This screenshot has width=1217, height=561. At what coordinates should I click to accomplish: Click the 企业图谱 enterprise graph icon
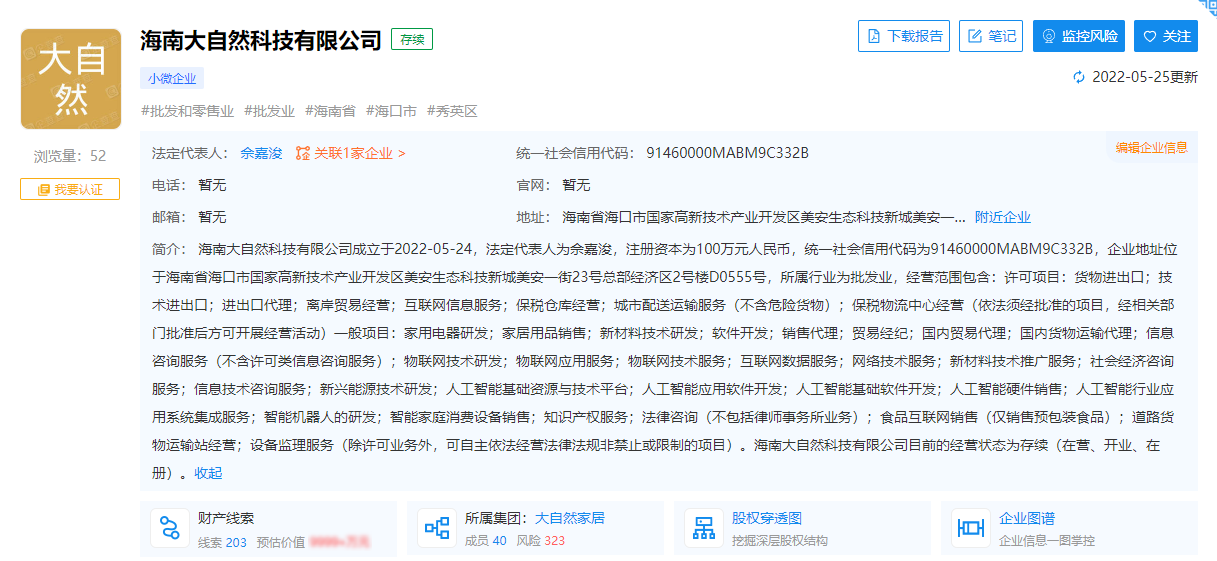(971, 528)
